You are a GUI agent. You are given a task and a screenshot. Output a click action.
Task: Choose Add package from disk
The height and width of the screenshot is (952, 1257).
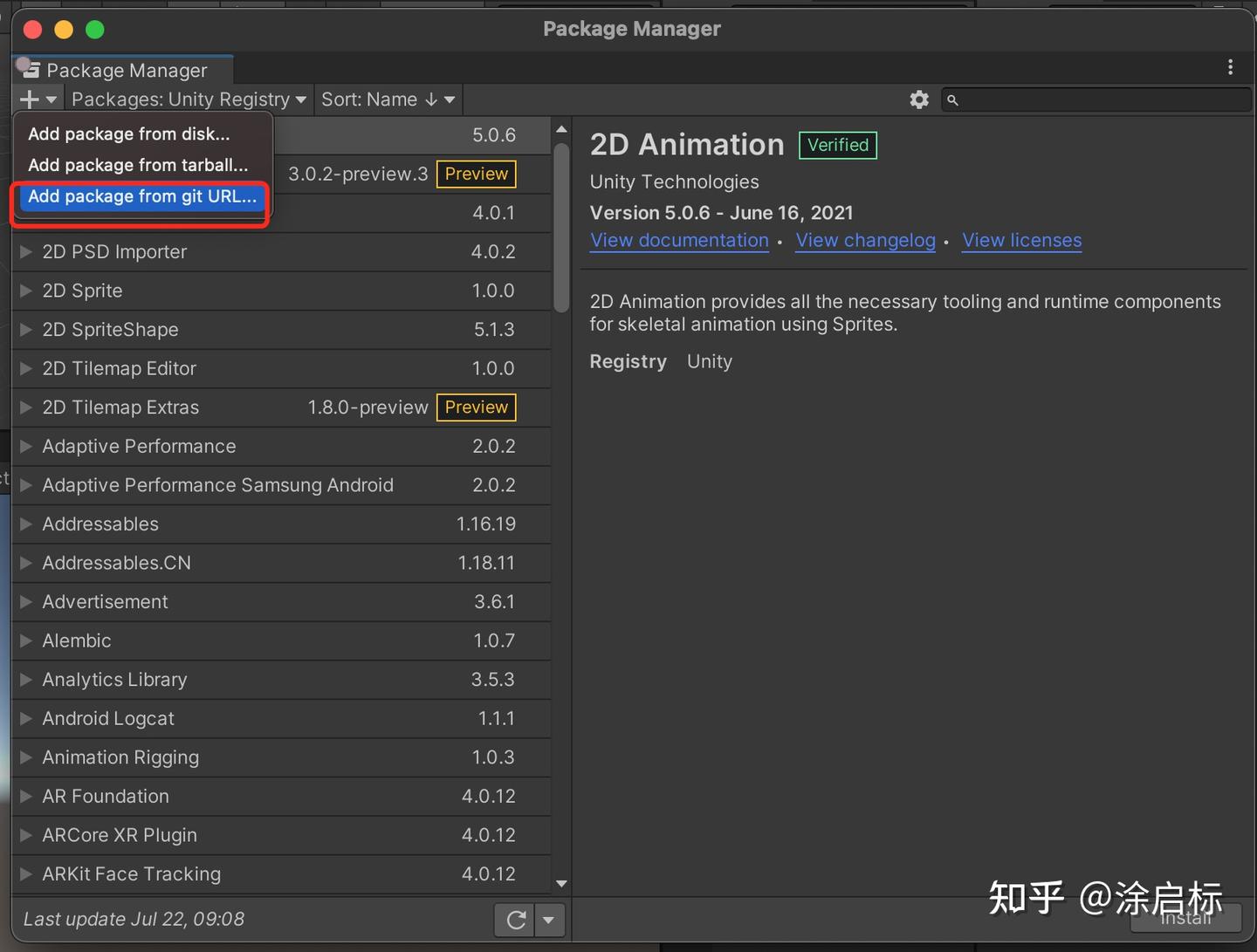click(x=129, y=134)
